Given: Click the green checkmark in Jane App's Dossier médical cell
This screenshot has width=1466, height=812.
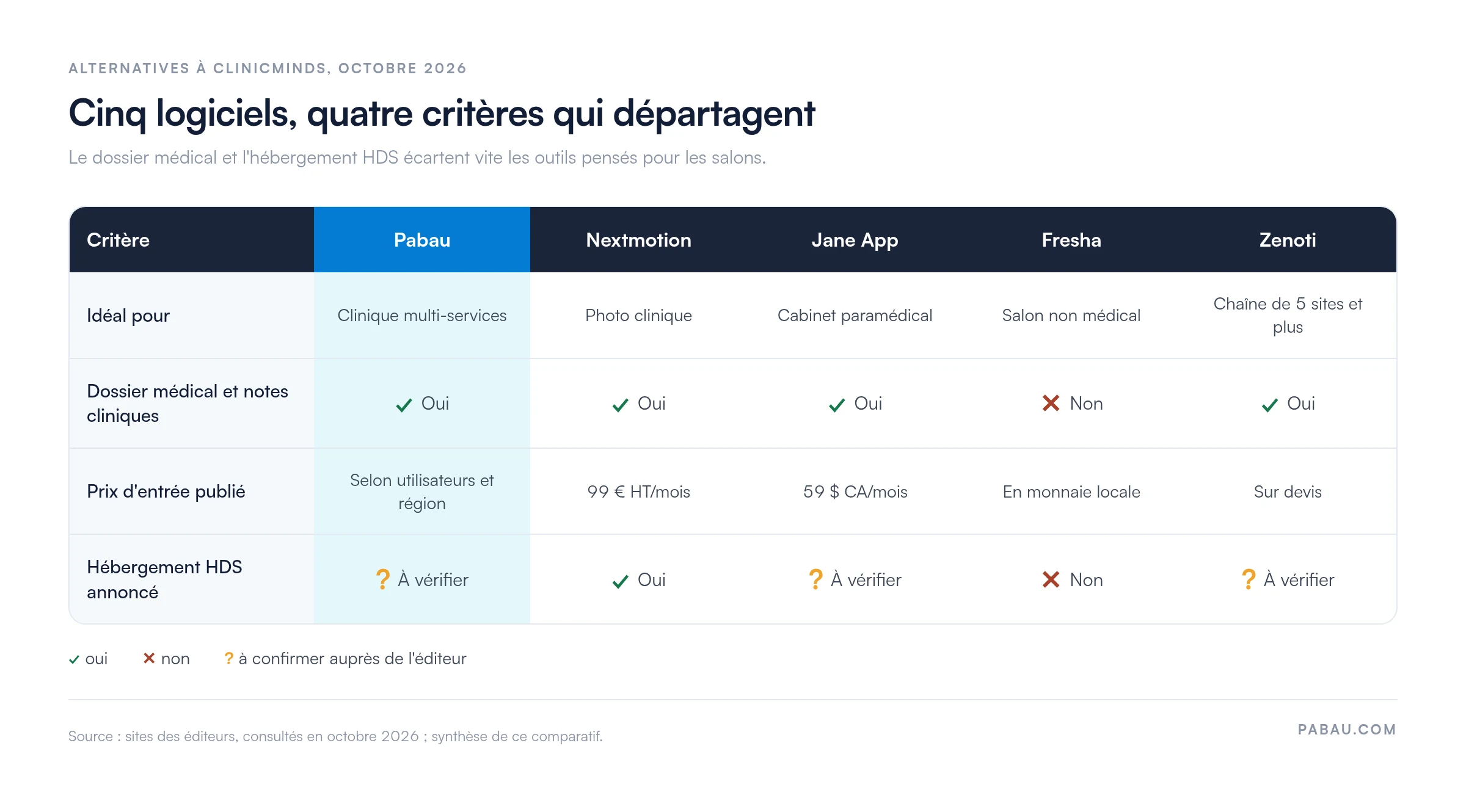Looking at the screenshot, I should [x=836, y=405].
